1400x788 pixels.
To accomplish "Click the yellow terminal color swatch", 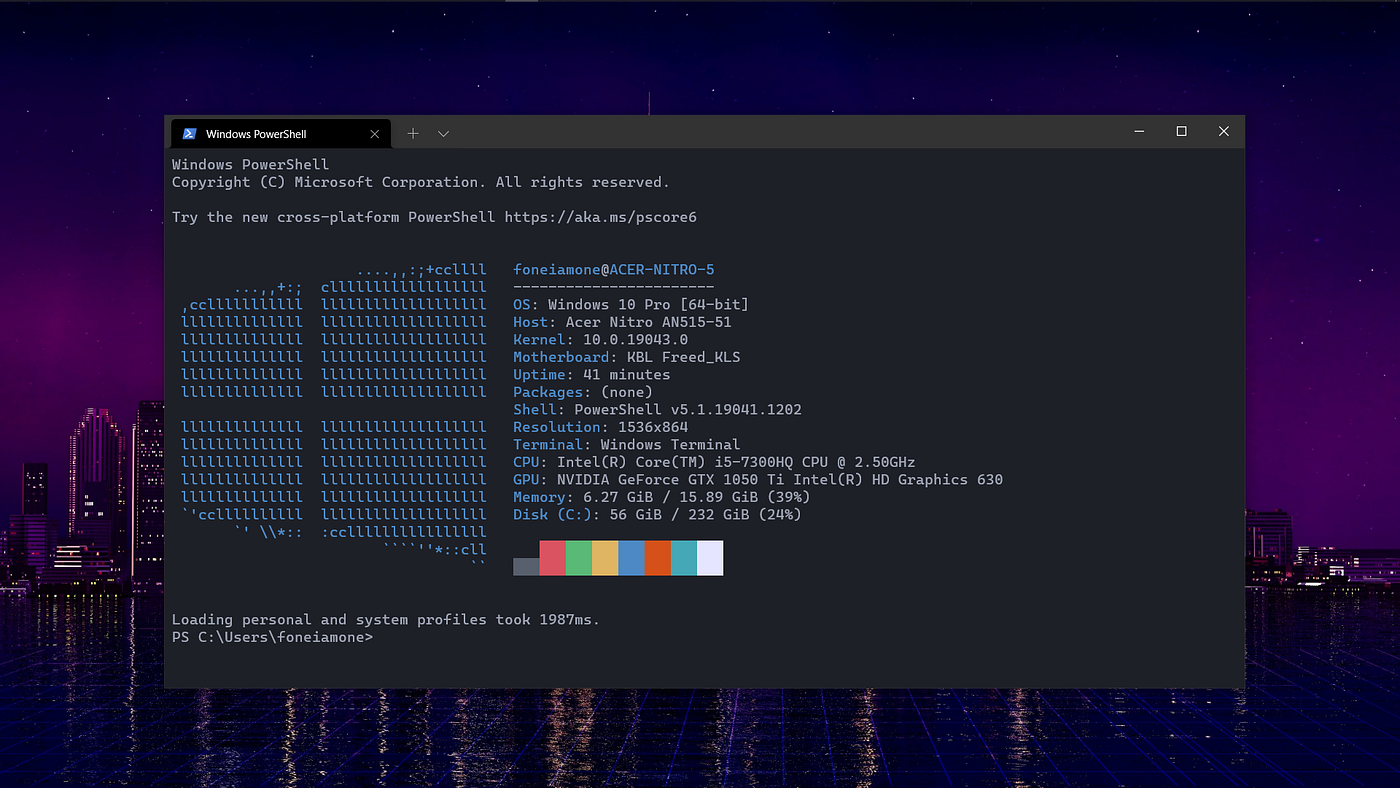I will coord(602,558).
